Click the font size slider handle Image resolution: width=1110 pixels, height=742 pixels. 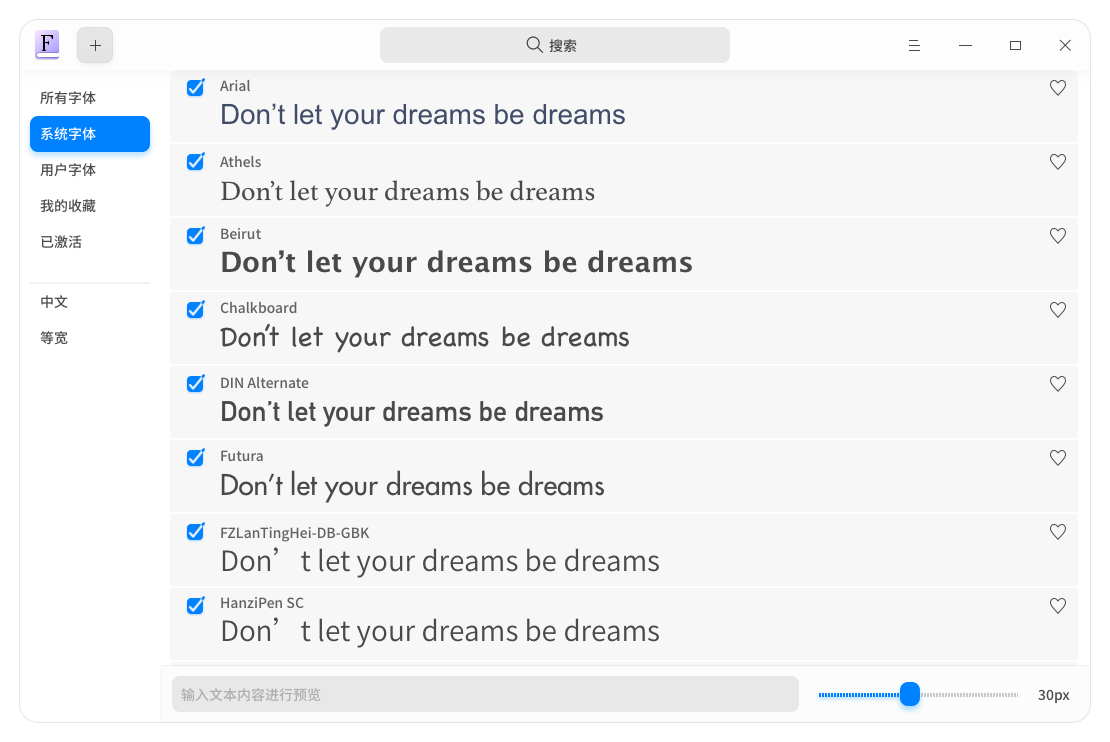[x=910, y=695]
